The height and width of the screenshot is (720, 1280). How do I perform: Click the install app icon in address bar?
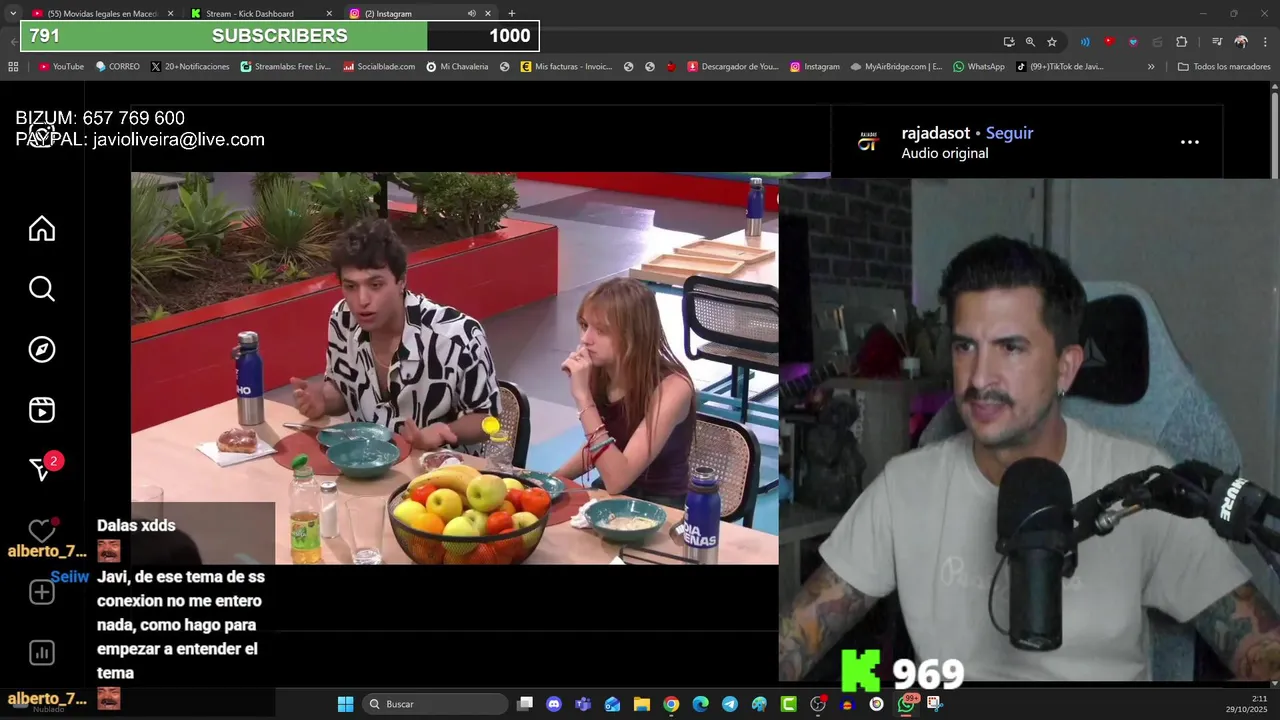(x=1009, y=42)
